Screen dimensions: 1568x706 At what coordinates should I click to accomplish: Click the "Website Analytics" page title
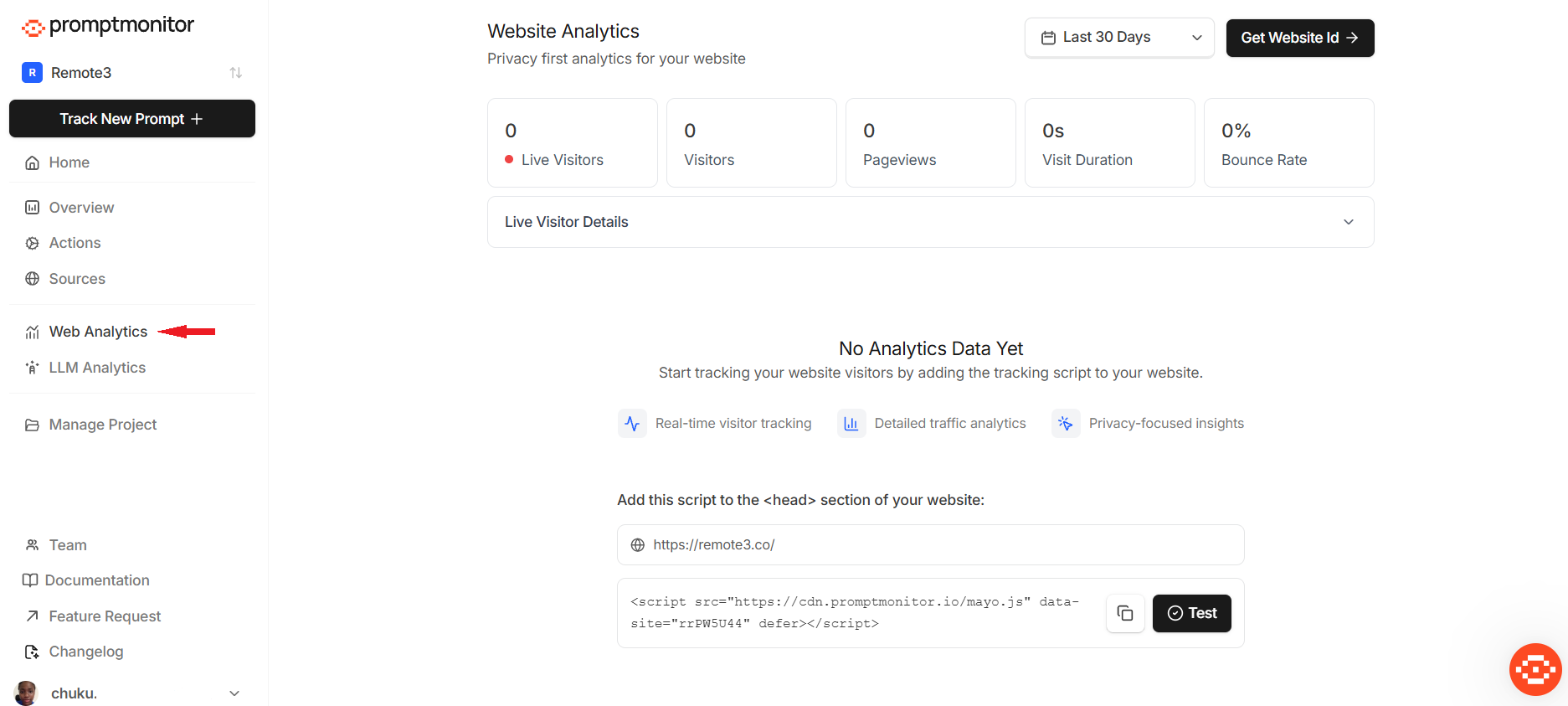click(563, 31)
